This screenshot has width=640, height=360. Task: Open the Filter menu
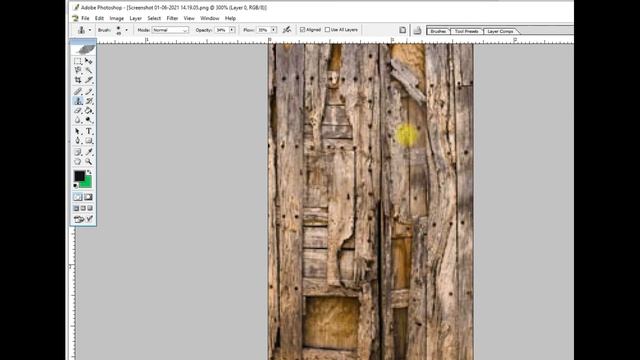pos(172,18)
